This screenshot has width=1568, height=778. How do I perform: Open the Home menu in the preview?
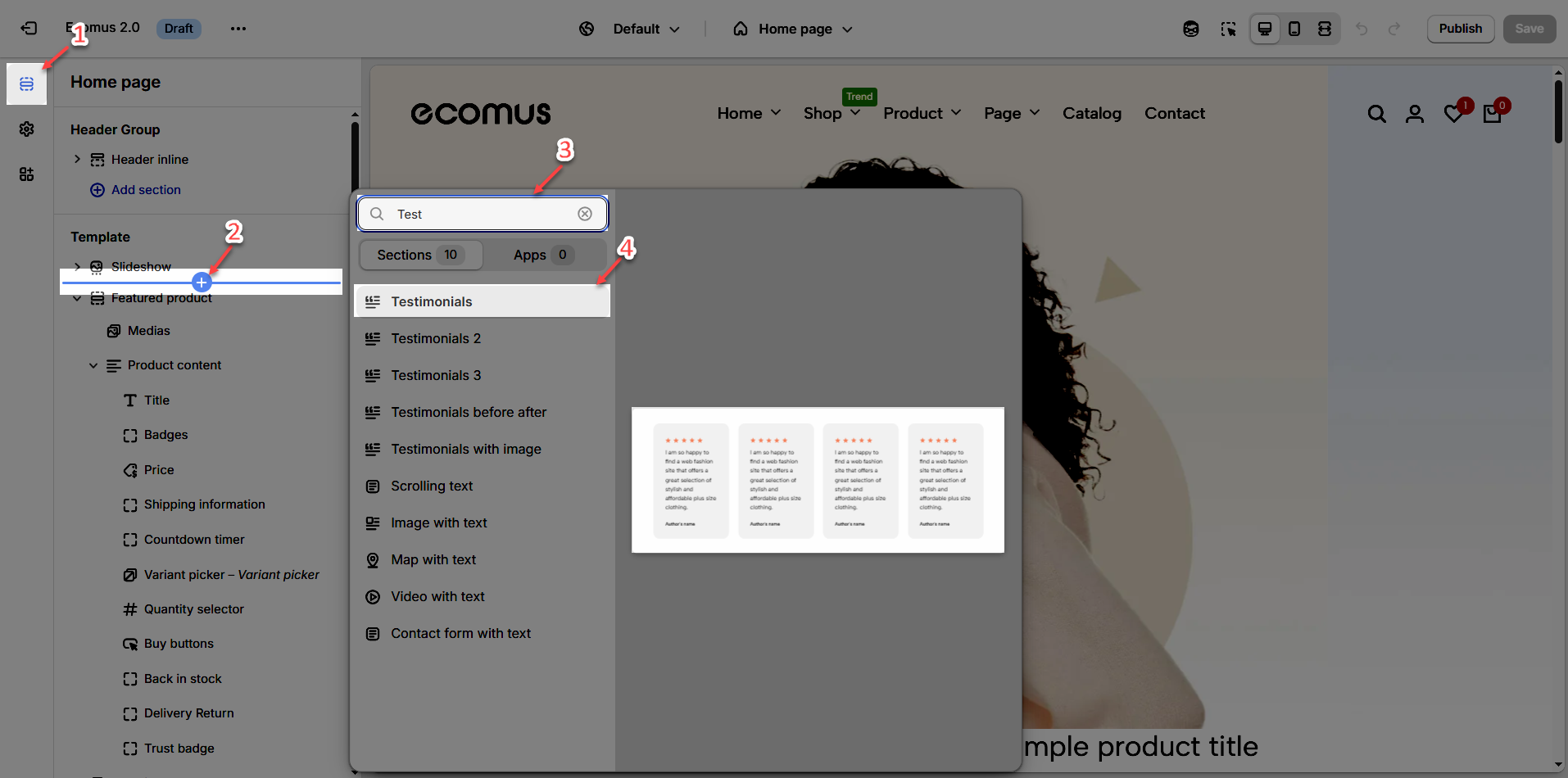pyautogui.click(x=749, y=113)
